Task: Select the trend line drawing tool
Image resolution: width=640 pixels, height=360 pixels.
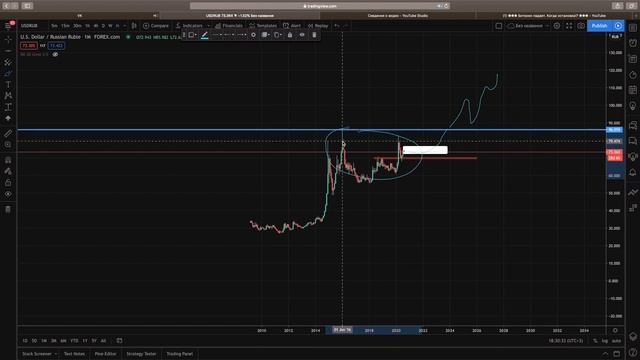Action: pos(8,51)
